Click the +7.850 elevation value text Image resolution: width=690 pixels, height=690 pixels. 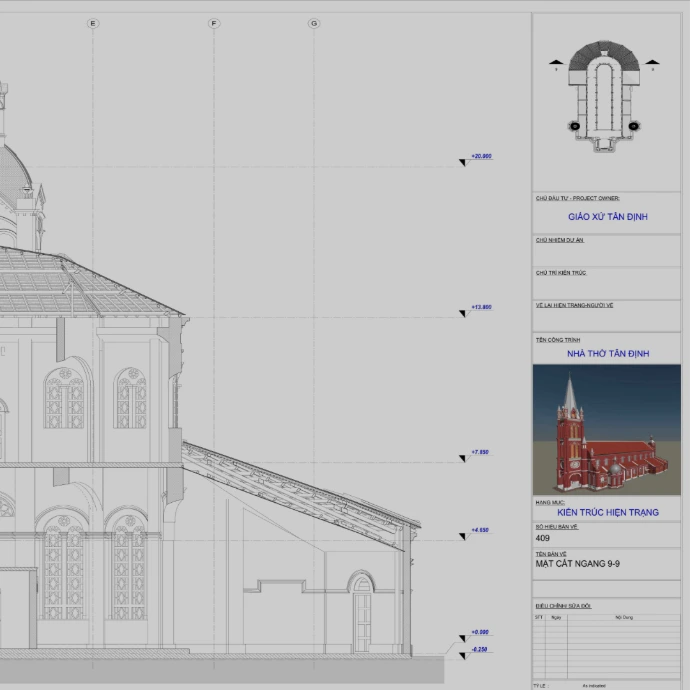click(x=480, y=452)
